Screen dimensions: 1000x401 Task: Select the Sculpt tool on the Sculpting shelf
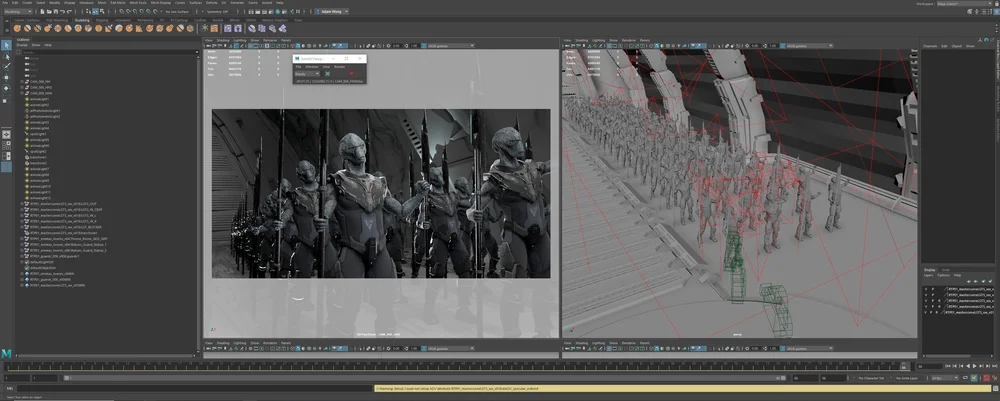coord(17,28)
